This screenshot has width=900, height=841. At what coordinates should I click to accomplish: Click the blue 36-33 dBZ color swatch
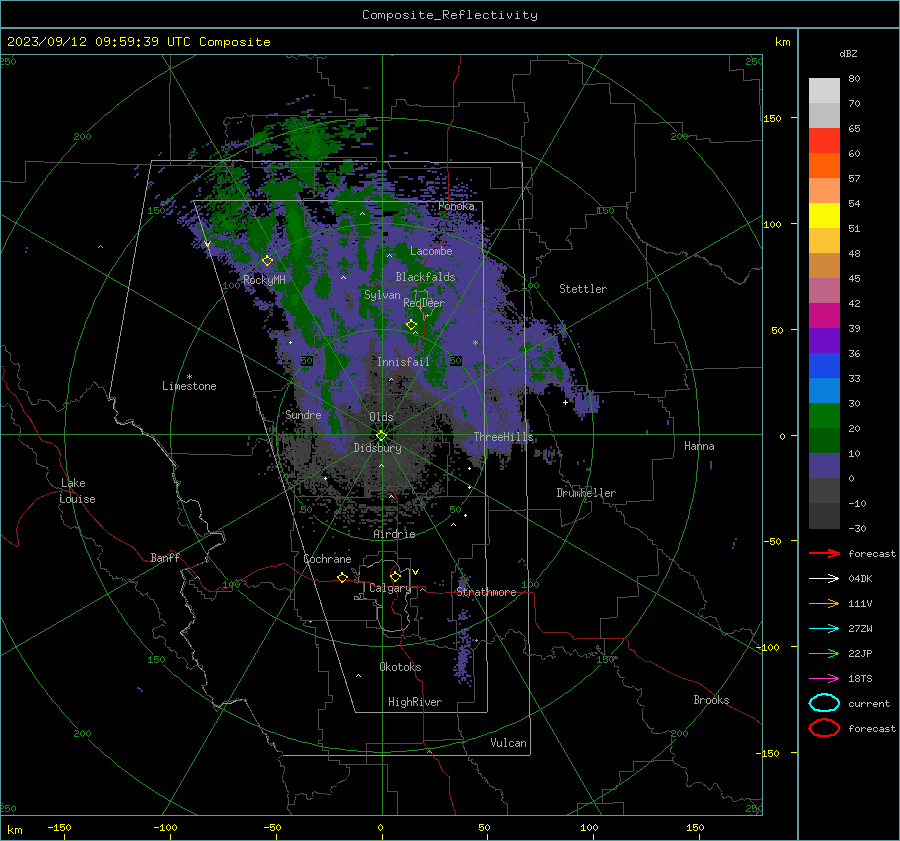pyautogui.click(x=824, y=366)
